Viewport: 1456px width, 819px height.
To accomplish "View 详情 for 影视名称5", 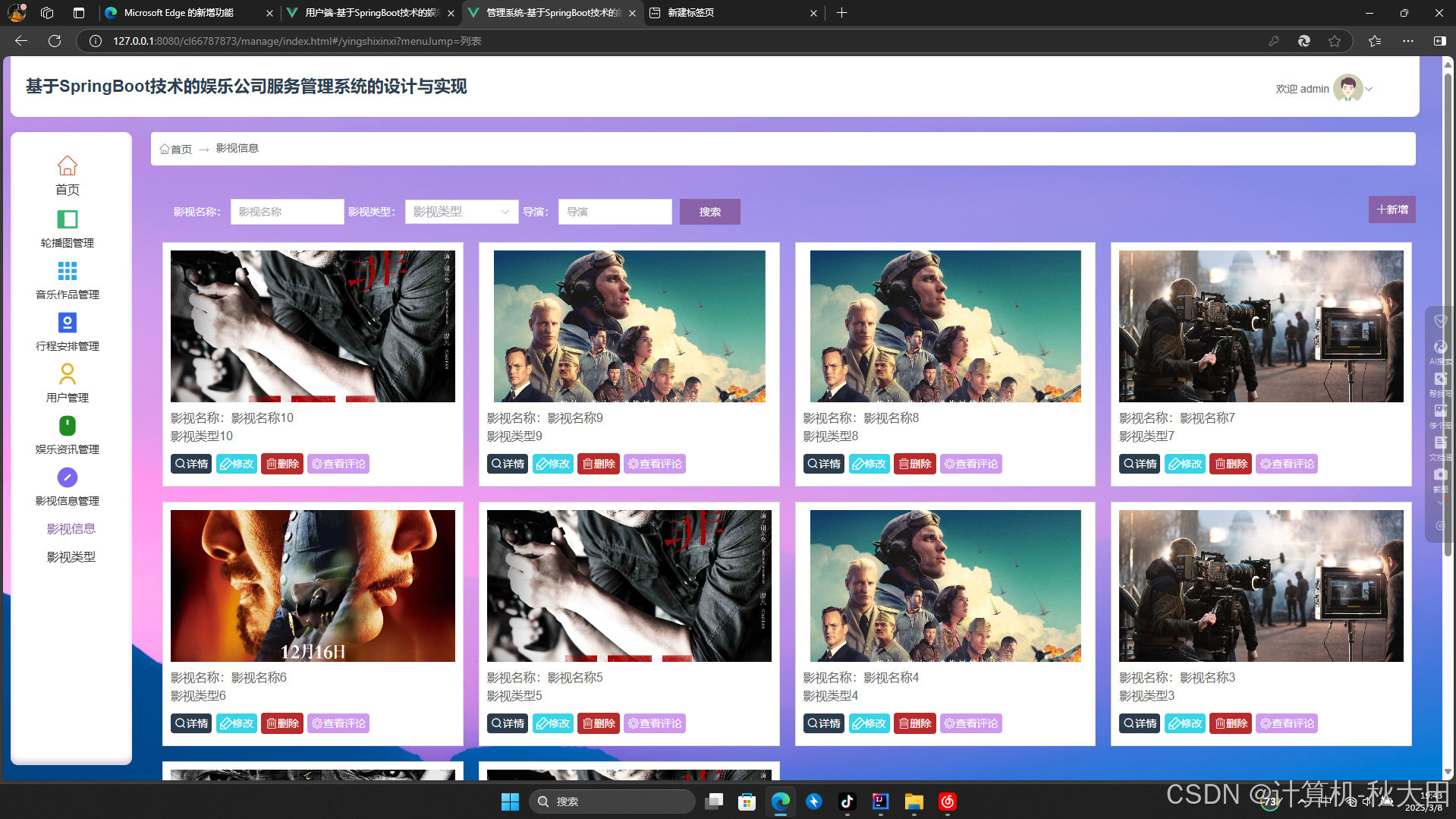I will click(x=508, y=723).
